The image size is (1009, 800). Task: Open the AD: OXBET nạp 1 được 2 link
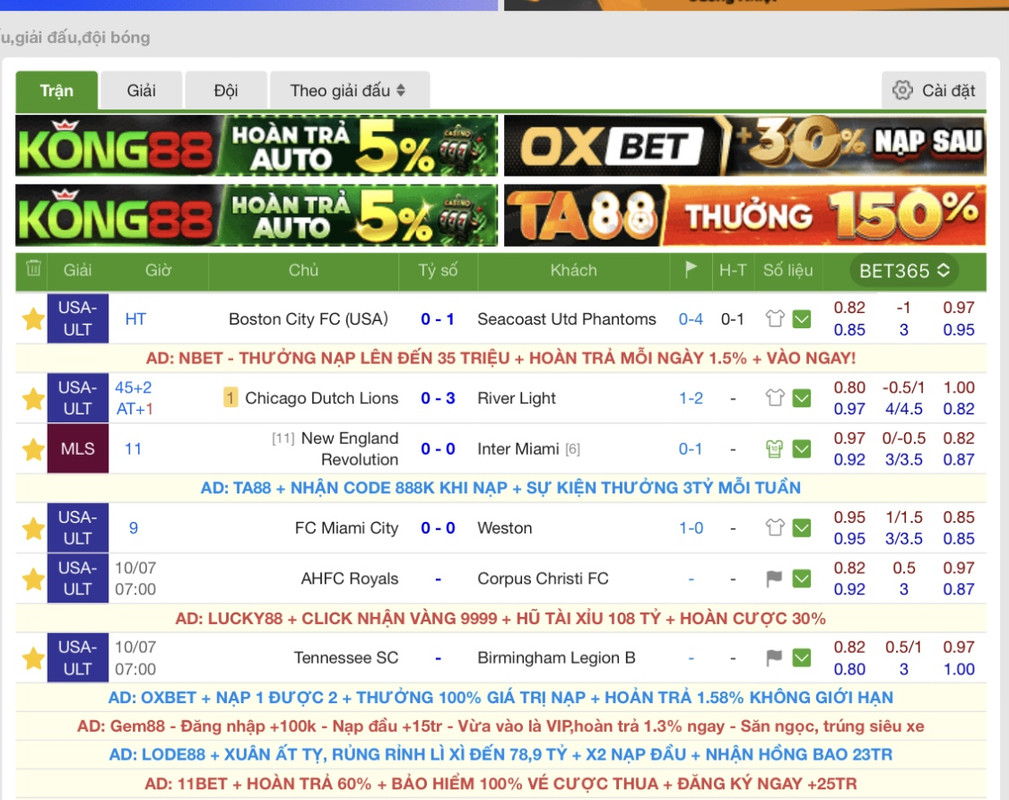point(501,698)
